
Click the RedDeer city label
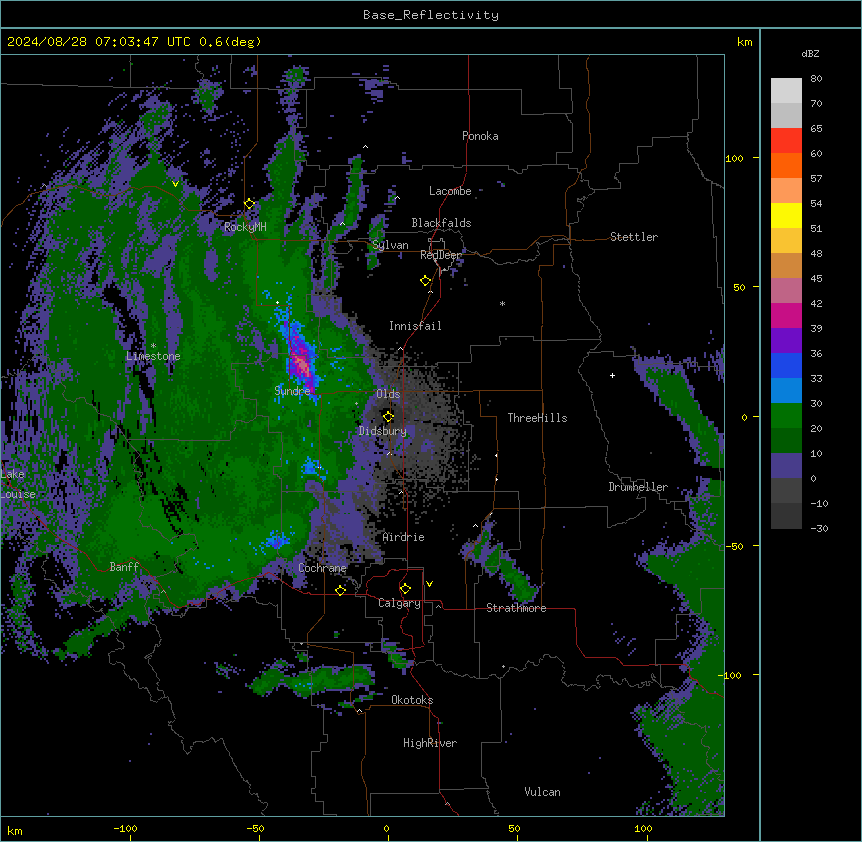pyautogui.click(x=441, y=255)
